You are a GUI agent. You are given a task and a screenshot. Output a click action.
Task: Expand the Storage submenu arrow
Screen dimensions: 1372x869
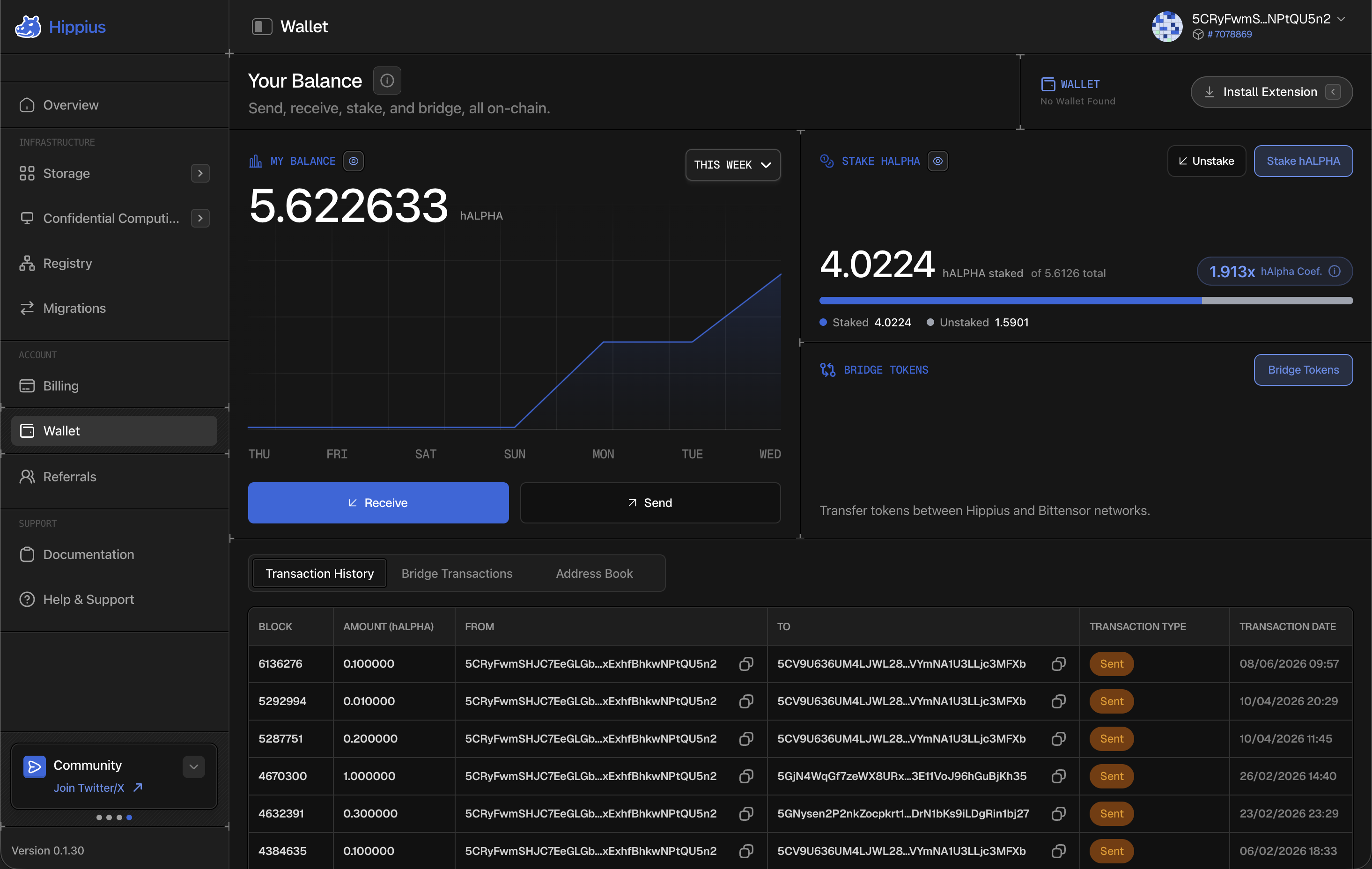point(200,173)
